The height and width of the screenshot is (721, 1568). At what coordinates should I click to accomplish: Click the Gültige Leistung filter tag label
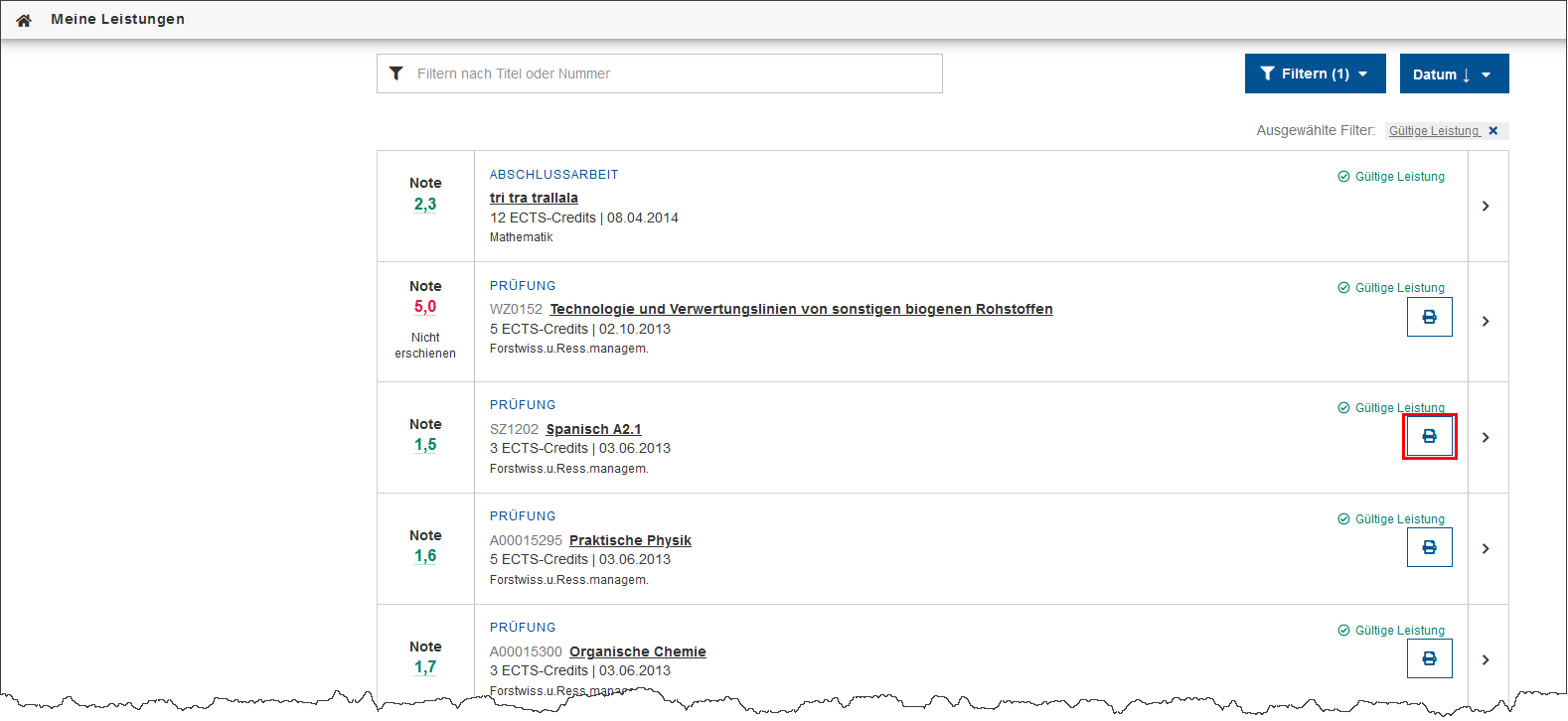coord(1433,131)
